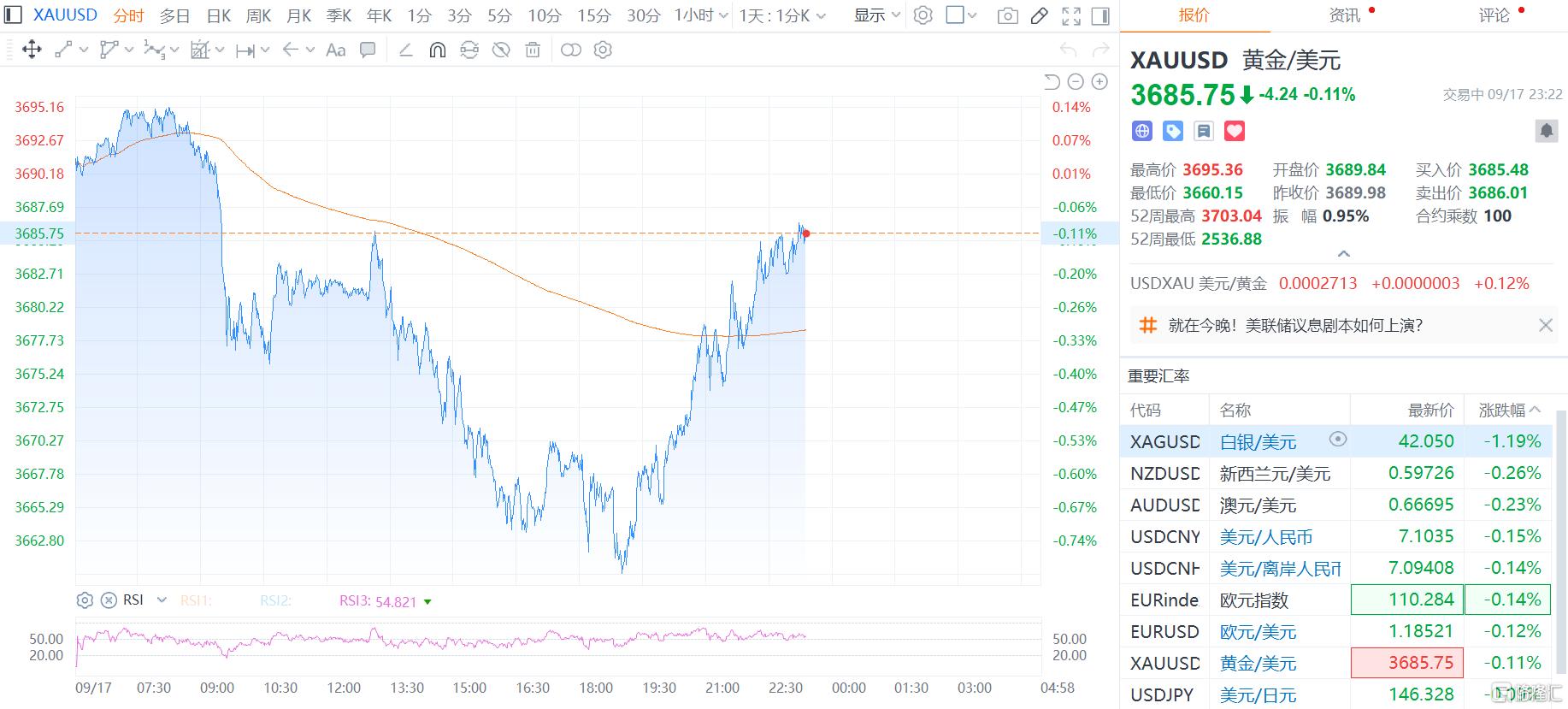Zoom in the chart with plus icon
The image size is (1568, 709).
1100,82
